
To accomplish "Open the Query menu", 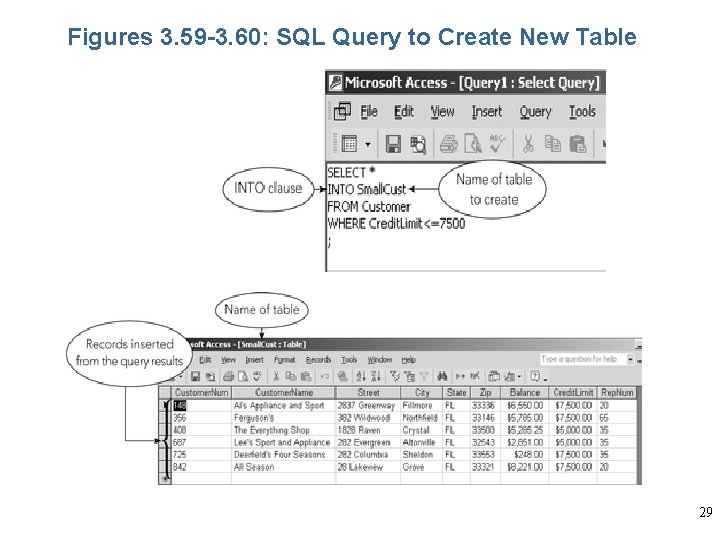I will [535, 112].
